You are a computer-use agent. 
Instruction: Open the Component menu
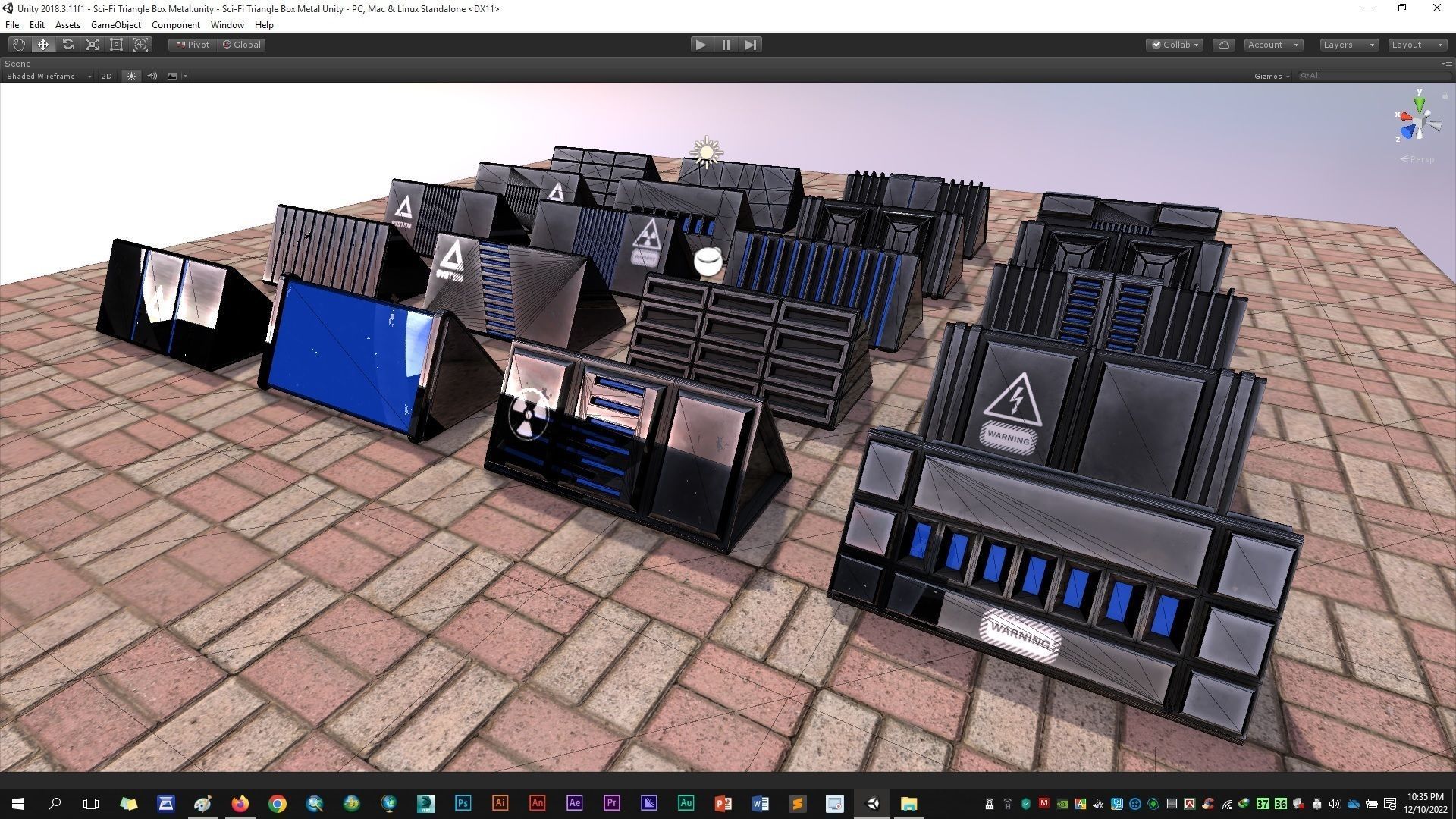[x=175, y=25]
